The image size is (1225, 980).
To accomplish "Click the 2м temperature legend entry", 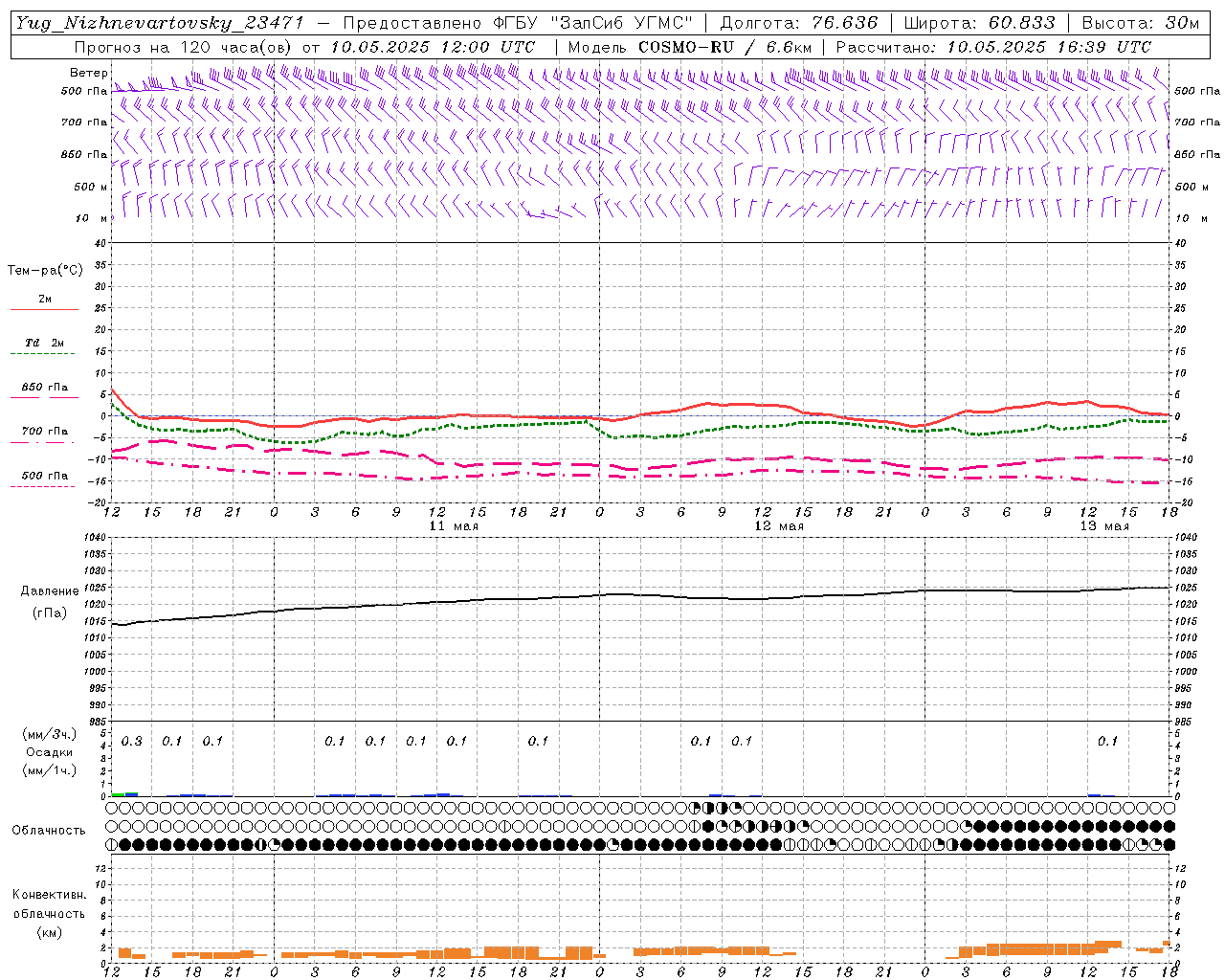I will (x=45, y=299).
